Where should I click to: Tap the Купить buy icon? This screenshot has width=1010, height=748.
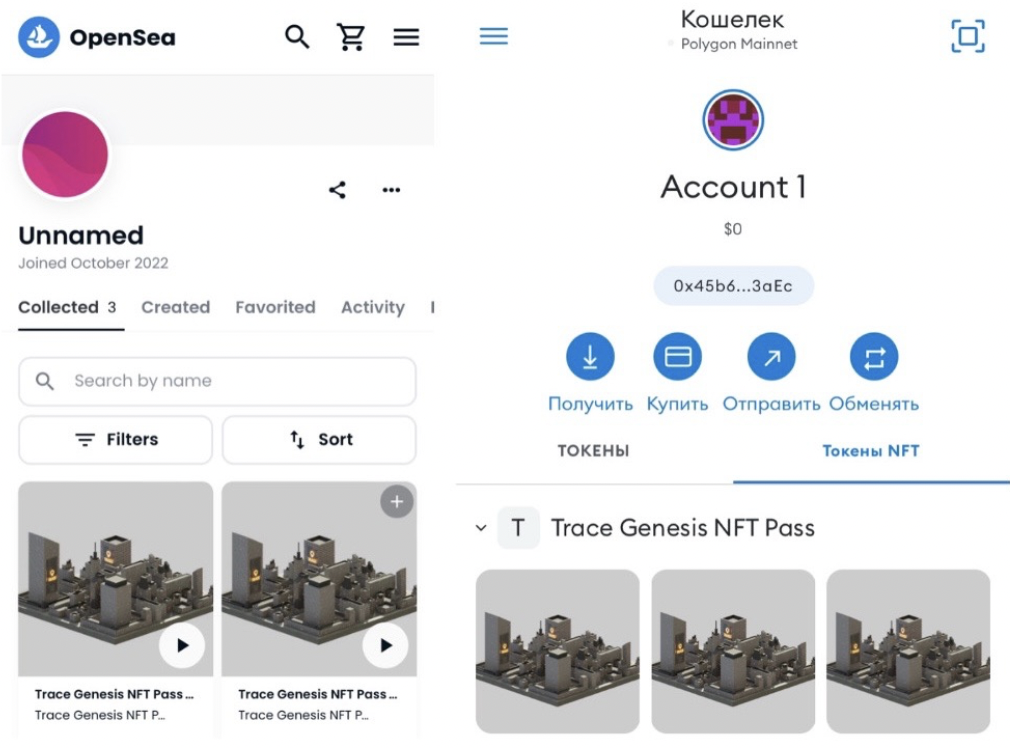pos(678,357)
